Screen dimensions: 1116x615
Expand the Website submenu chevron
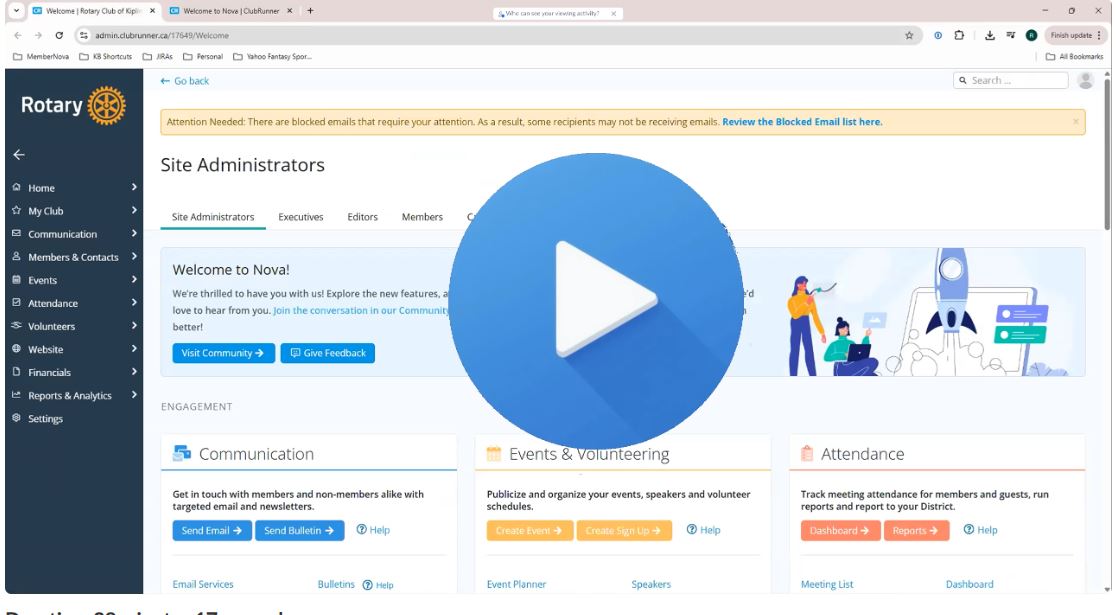pyautogui.click(x=134, y=348)
